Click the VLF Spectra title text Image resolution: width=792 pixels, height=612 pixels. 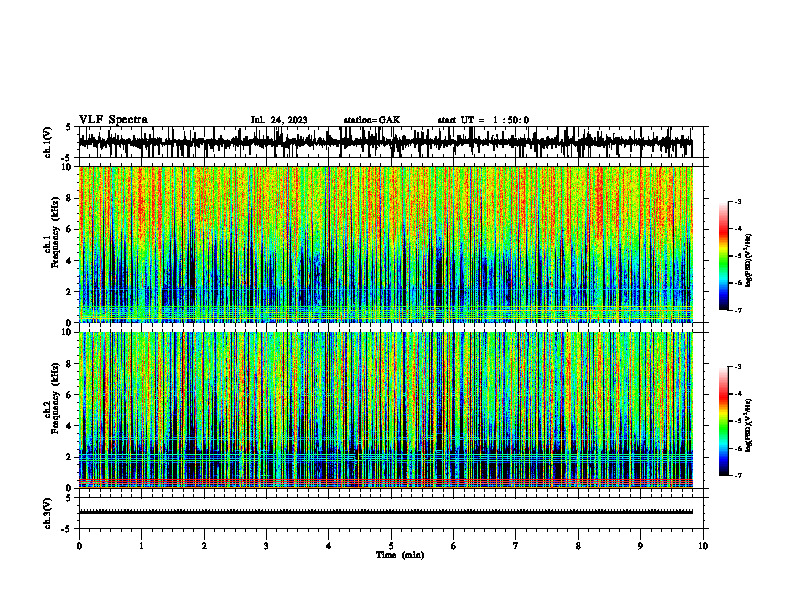point(113,120)
